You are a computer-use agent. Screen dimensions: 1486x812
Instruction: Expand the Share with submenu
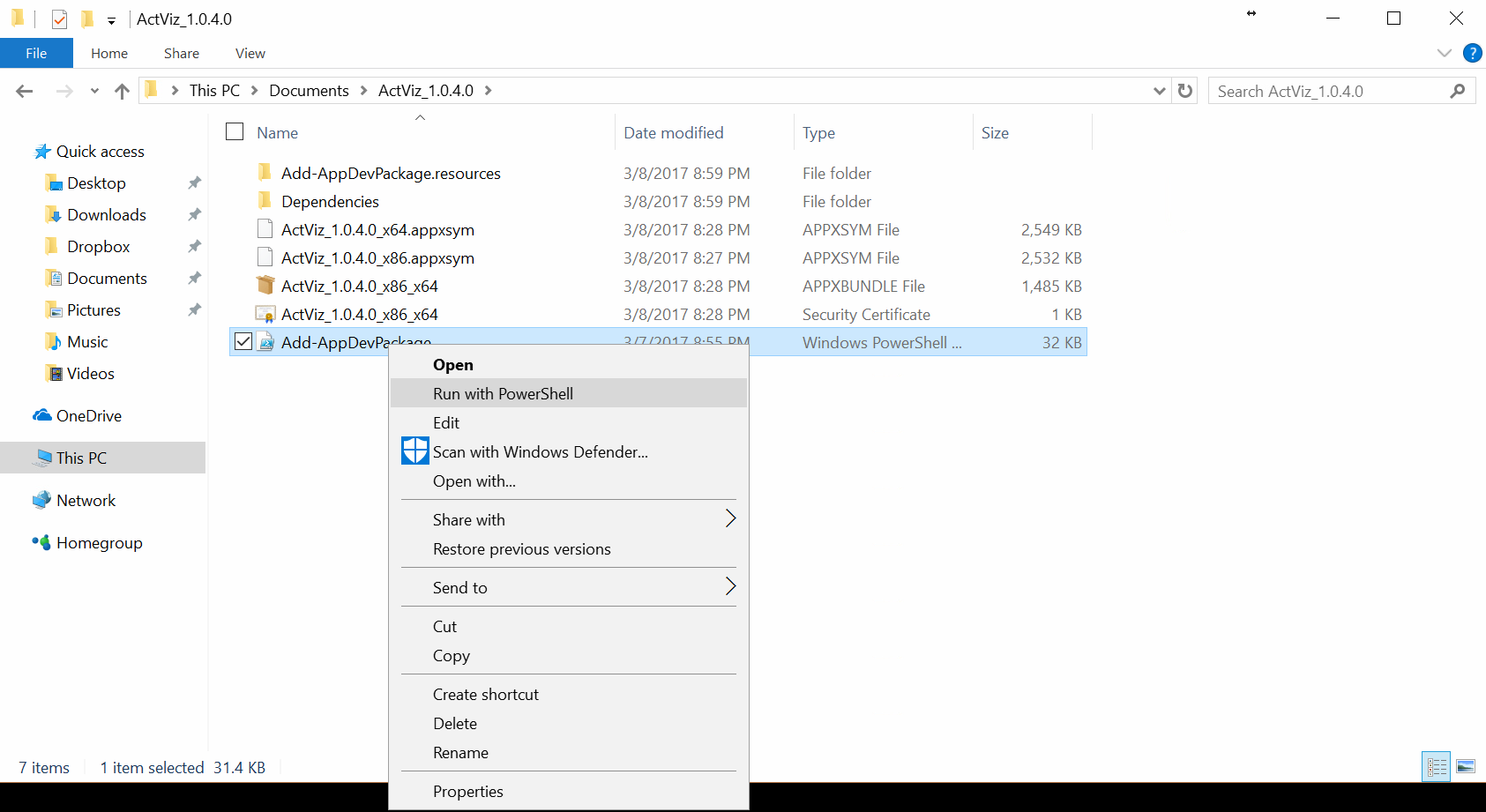[569, 519]
